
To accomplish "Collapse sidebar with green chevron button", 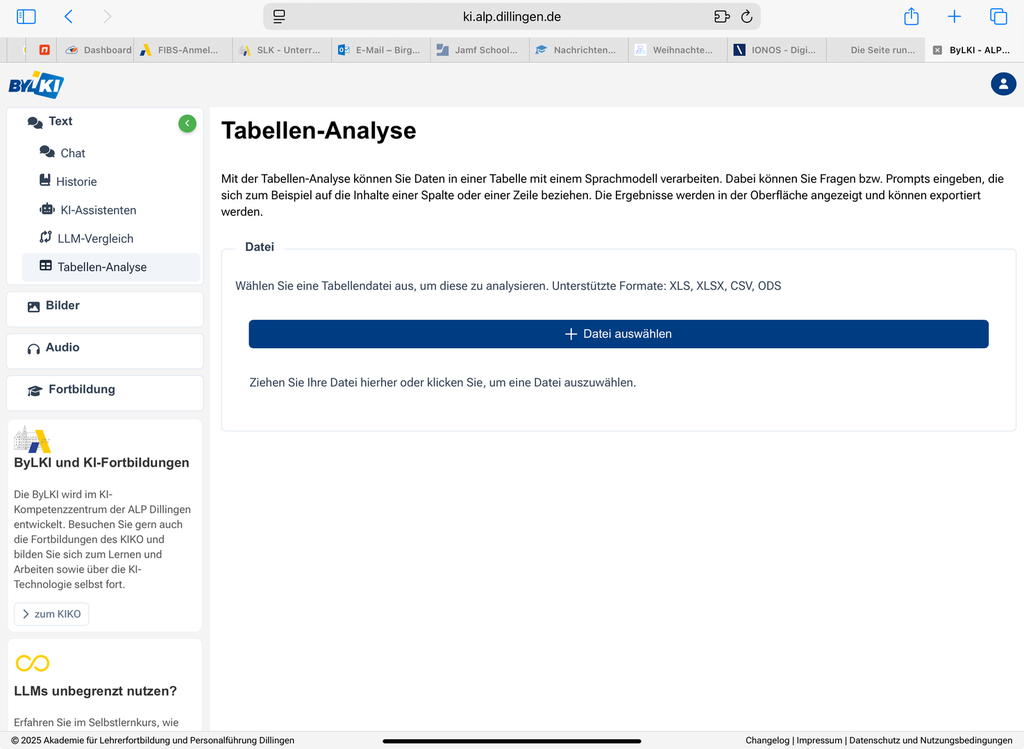I will (187, 123).
